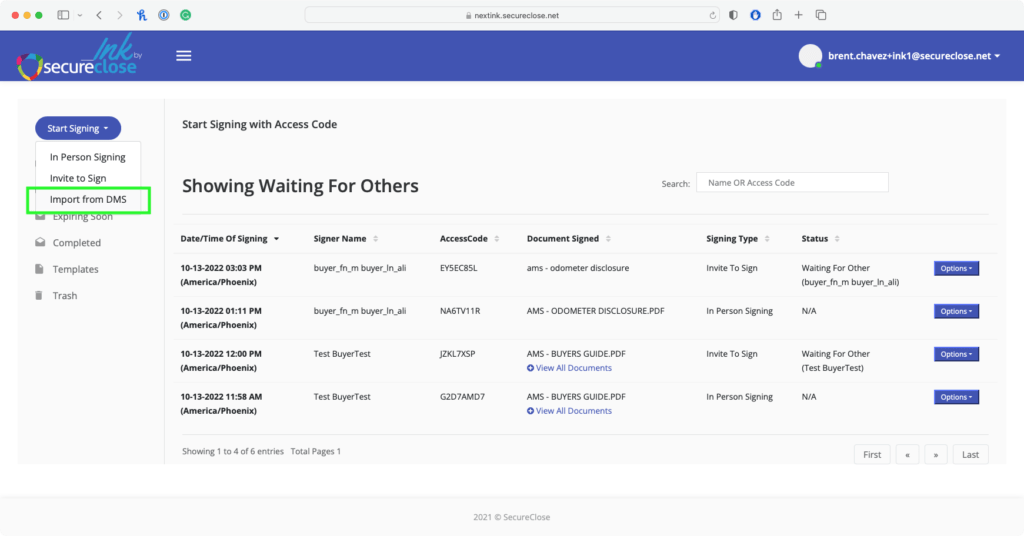This screenshot has height=536, width=1024.
Task: Click the user profile avatar
Action: click(x=810, y=56)
